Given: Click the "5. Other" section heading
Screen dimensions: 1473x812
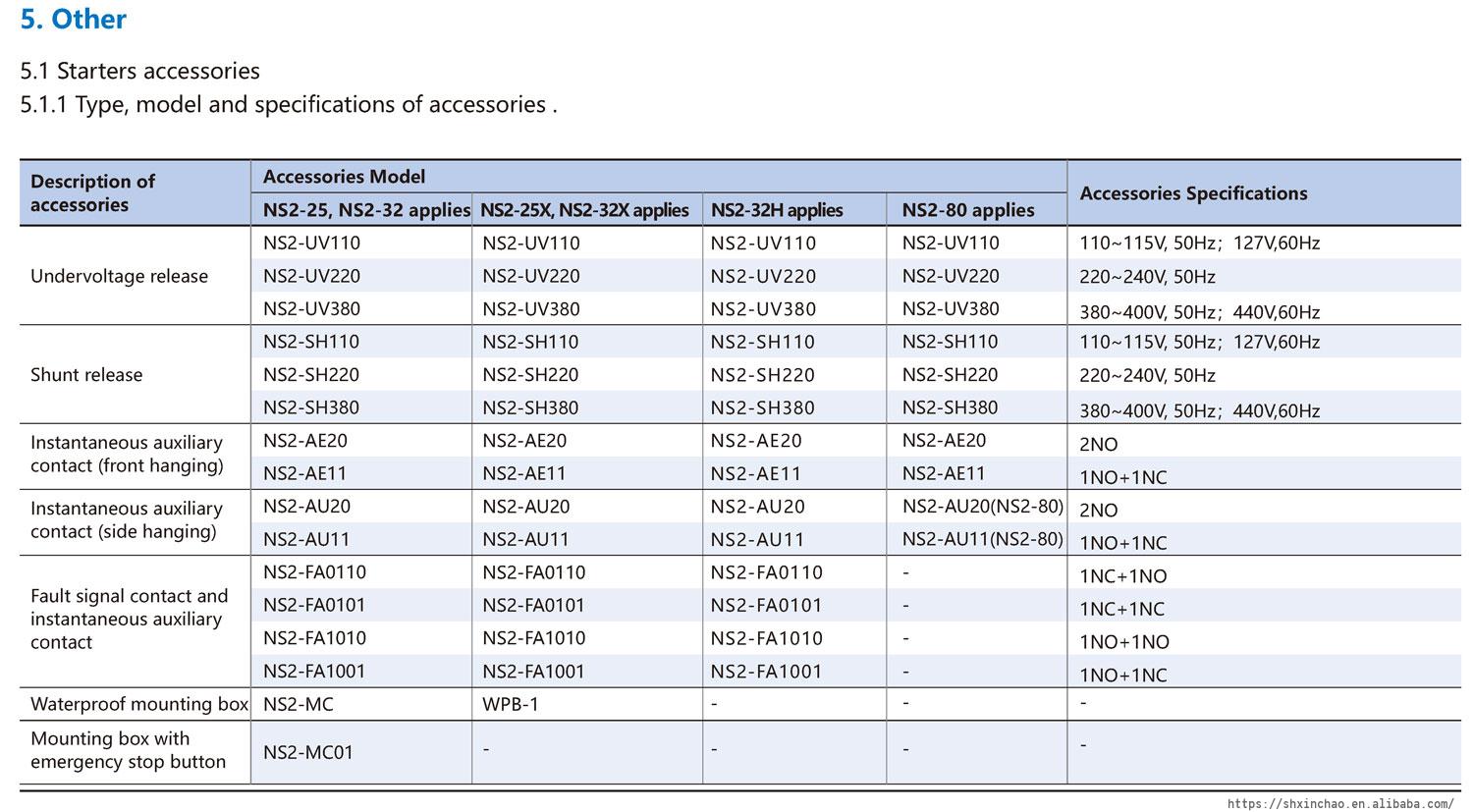Looking at the screenshot, I should (x=74, y=20).
